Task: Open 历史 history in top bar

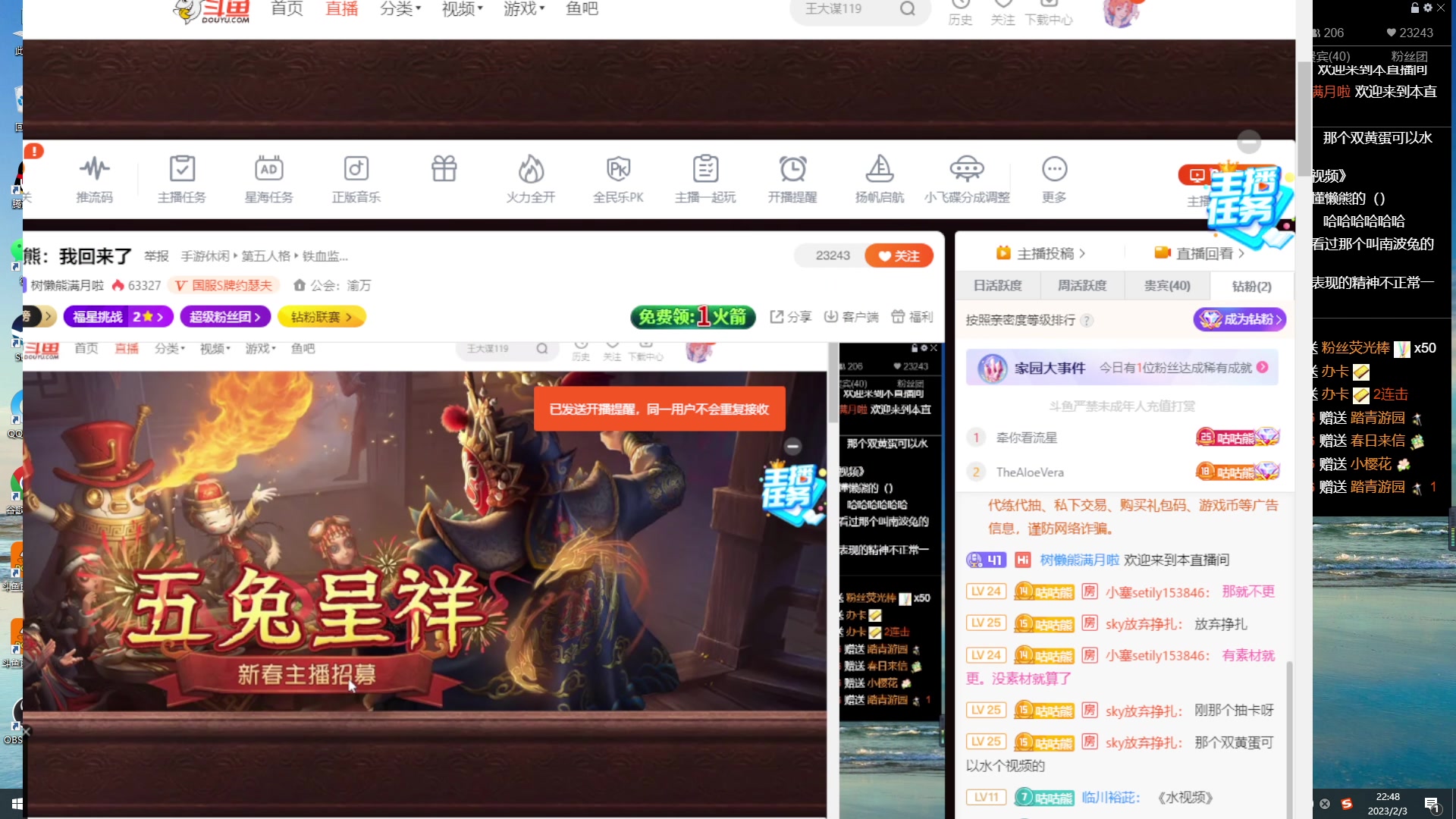Action: [960, 13]
